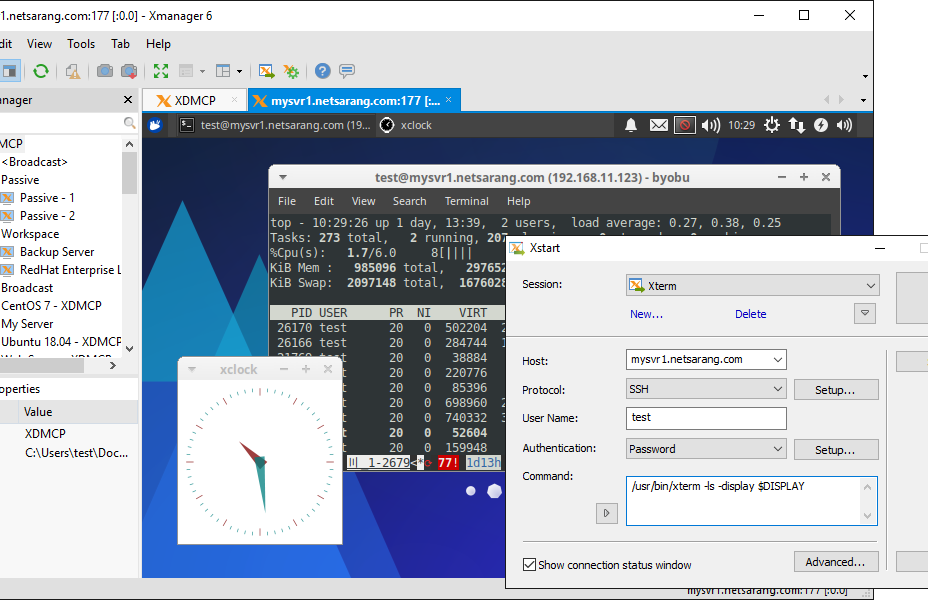Open the Terminal menu in byobu window
Screen dimensions: 928x600
pyautogui.click(x=466, y=201)
